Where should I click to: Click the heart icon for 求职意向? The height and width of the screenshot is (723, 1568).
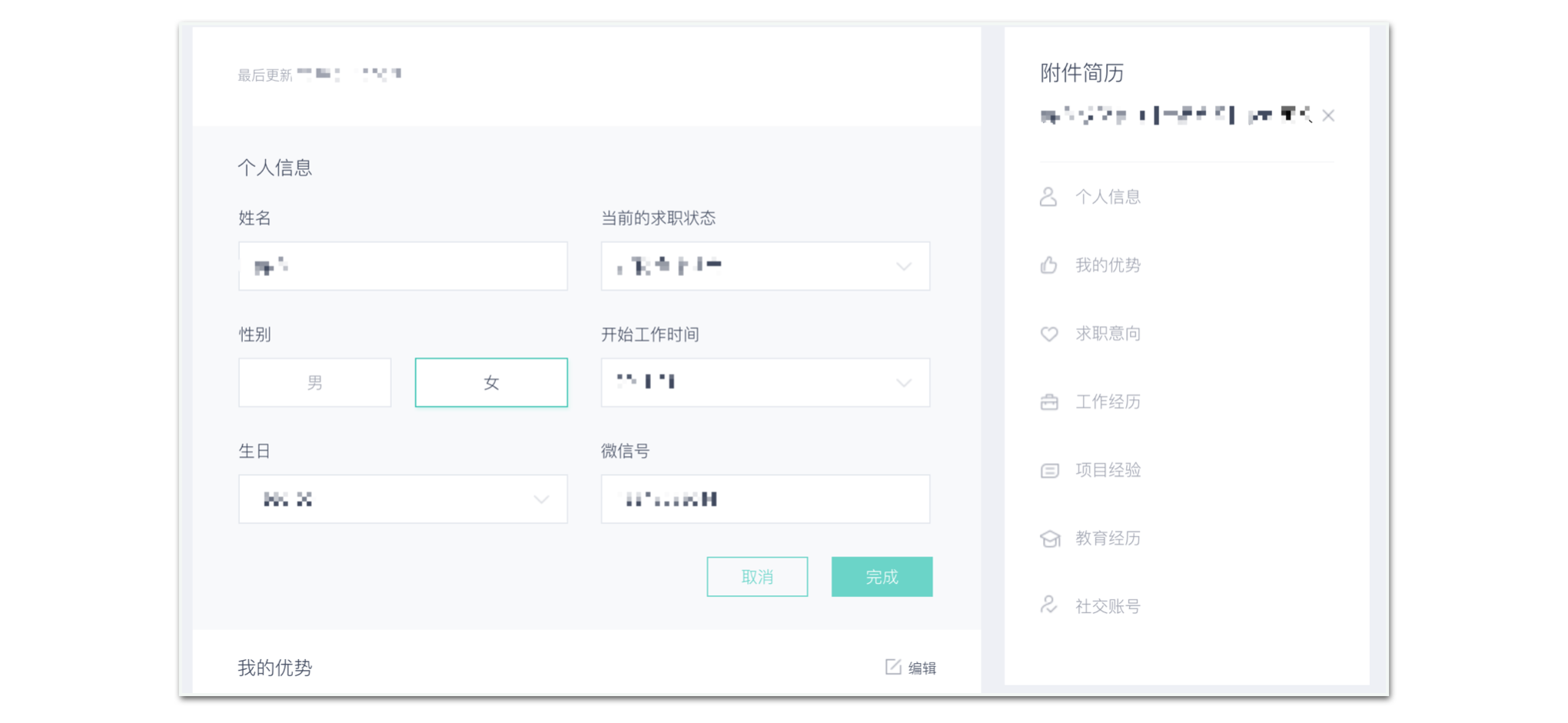(x=1048, y=334)
